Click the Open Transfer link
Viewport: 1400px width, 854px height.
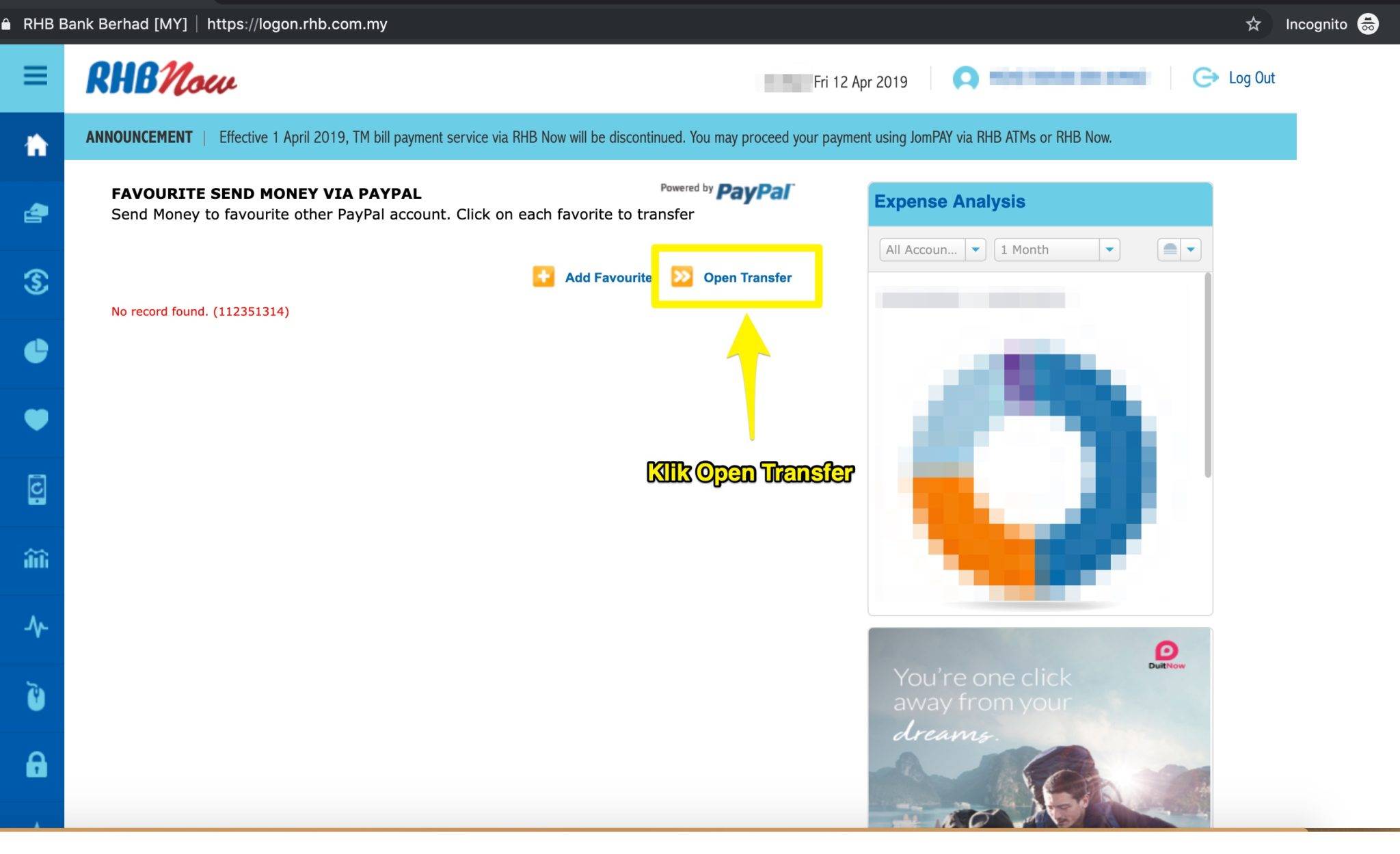coord(747,278)
